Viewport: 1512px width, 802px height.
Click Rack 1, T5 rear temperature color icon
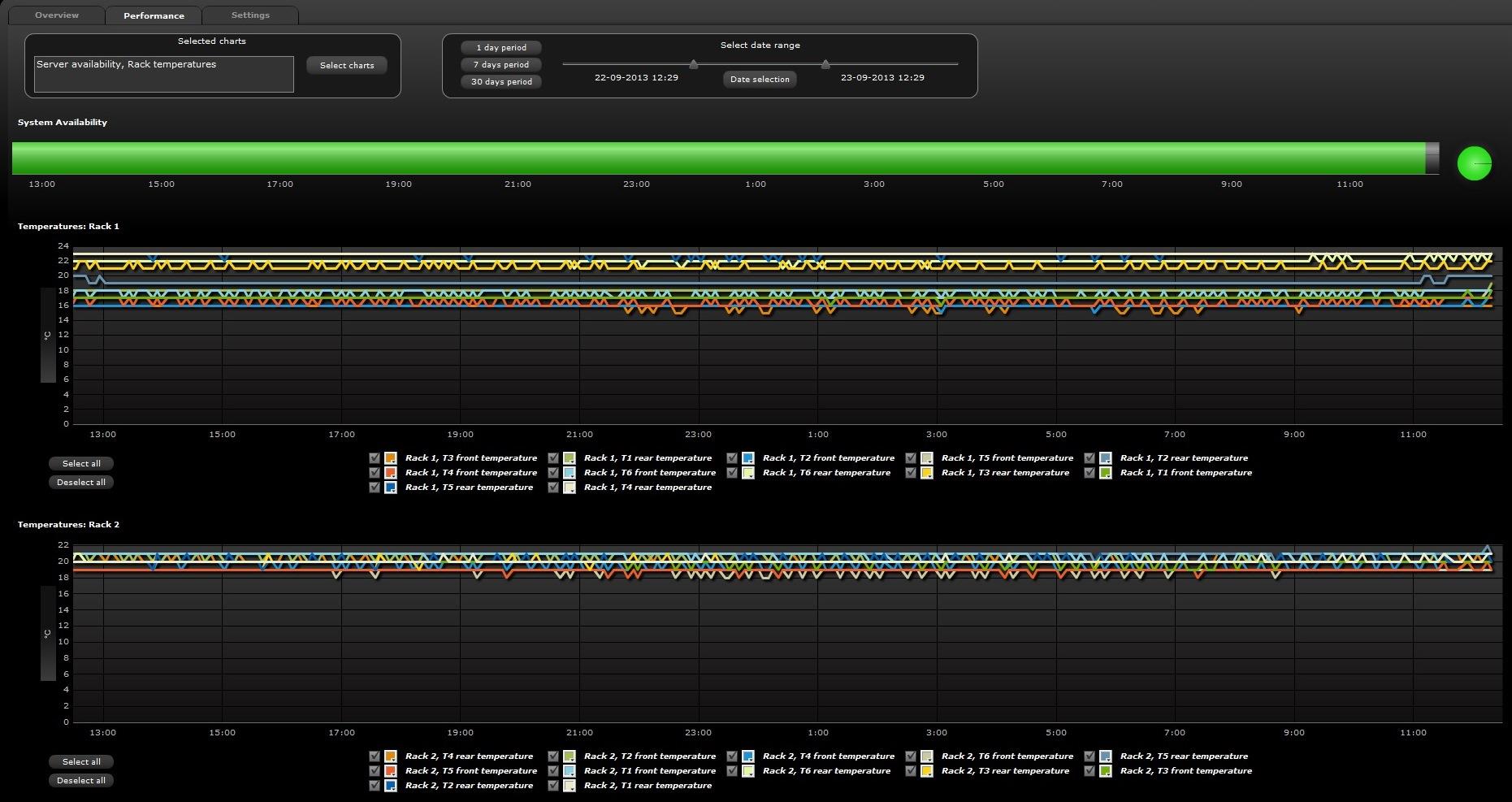pos(391,488)
